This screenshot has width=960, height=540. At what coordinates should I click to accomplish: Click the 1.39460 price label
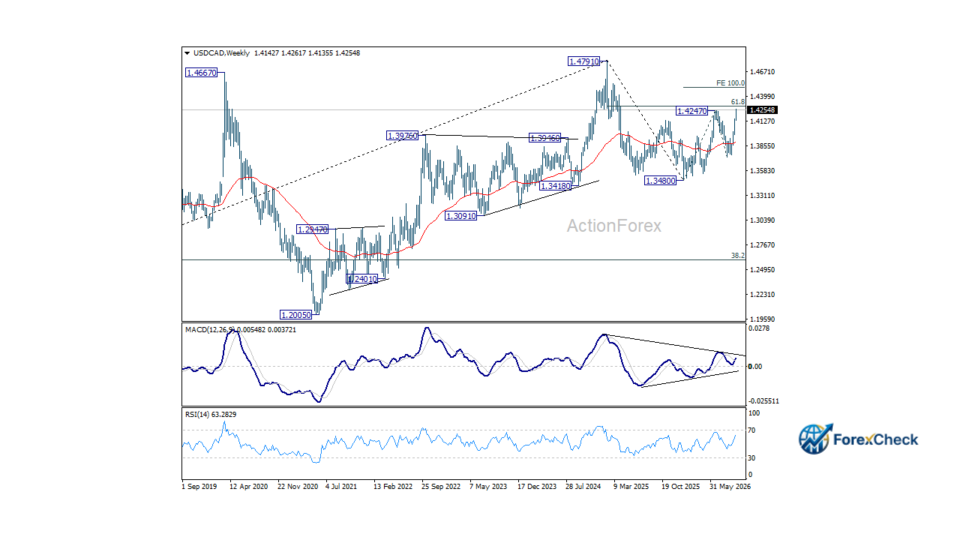tap(545, 138)
